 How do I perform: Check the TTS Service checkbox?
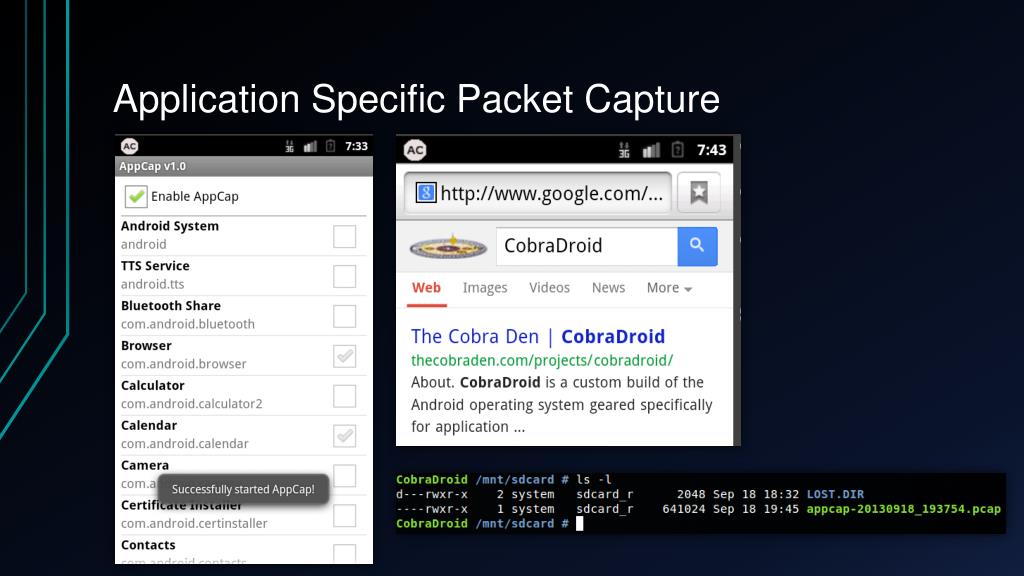point(344,276)
